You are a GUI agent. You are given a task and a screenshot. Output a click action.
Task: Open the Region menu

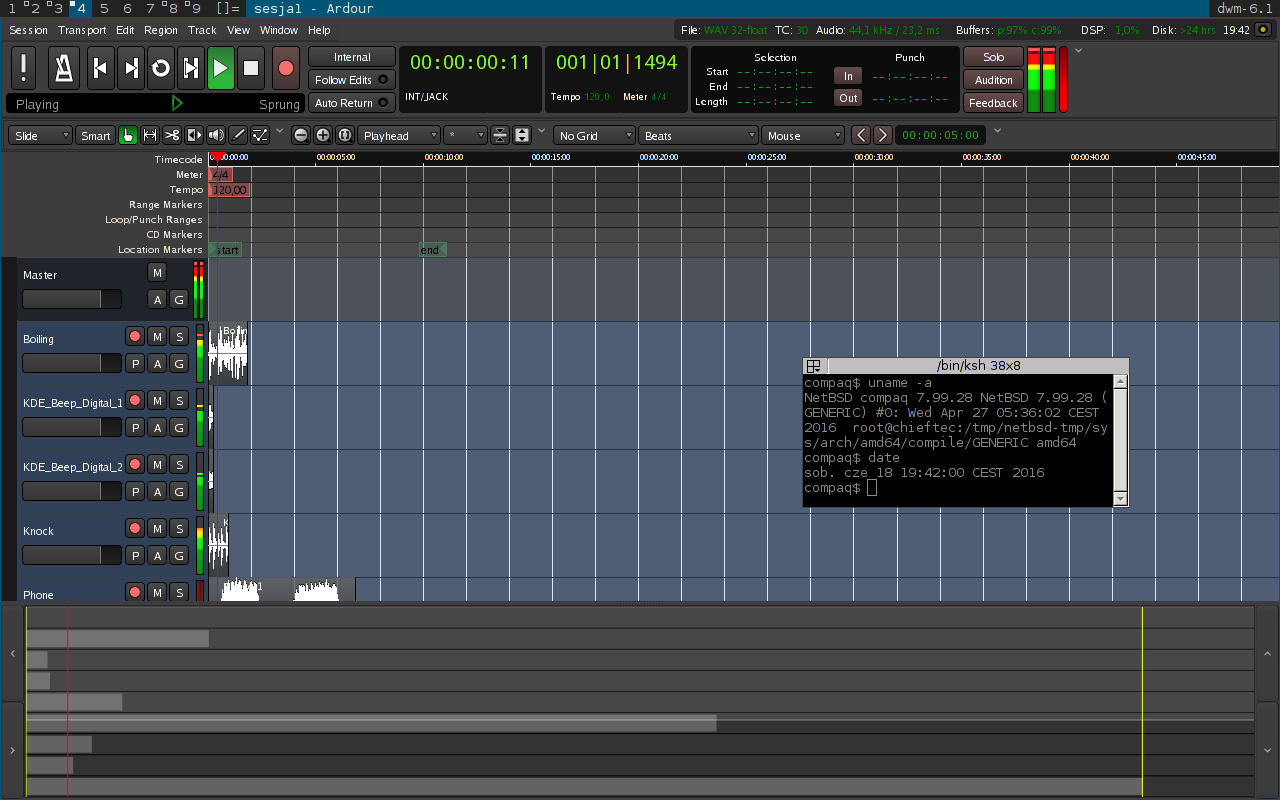coord(160,30)
